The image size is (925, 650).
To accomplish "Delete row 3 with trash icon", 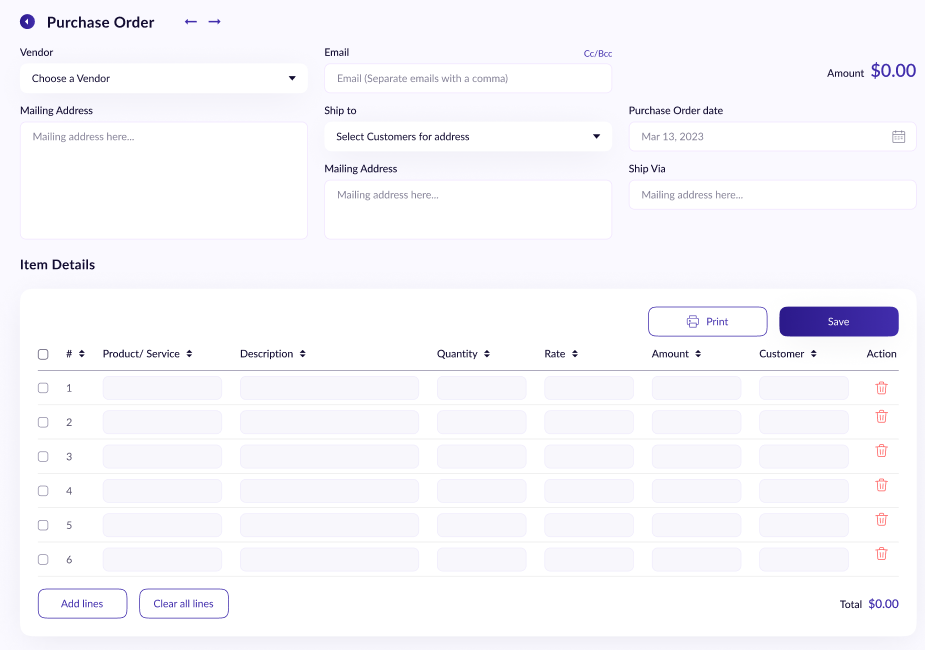I will coord(881,451).
